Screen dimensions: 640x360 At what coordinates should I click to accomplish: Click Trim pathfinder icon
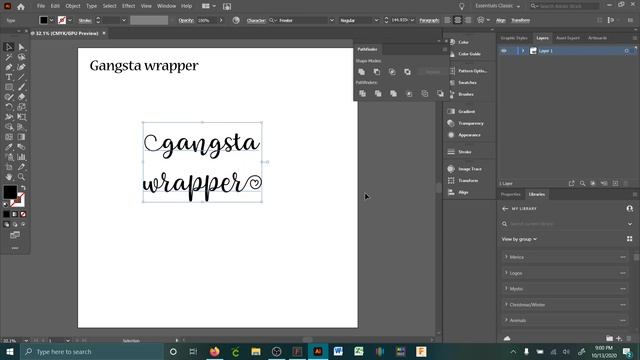[x=378, y=93]
